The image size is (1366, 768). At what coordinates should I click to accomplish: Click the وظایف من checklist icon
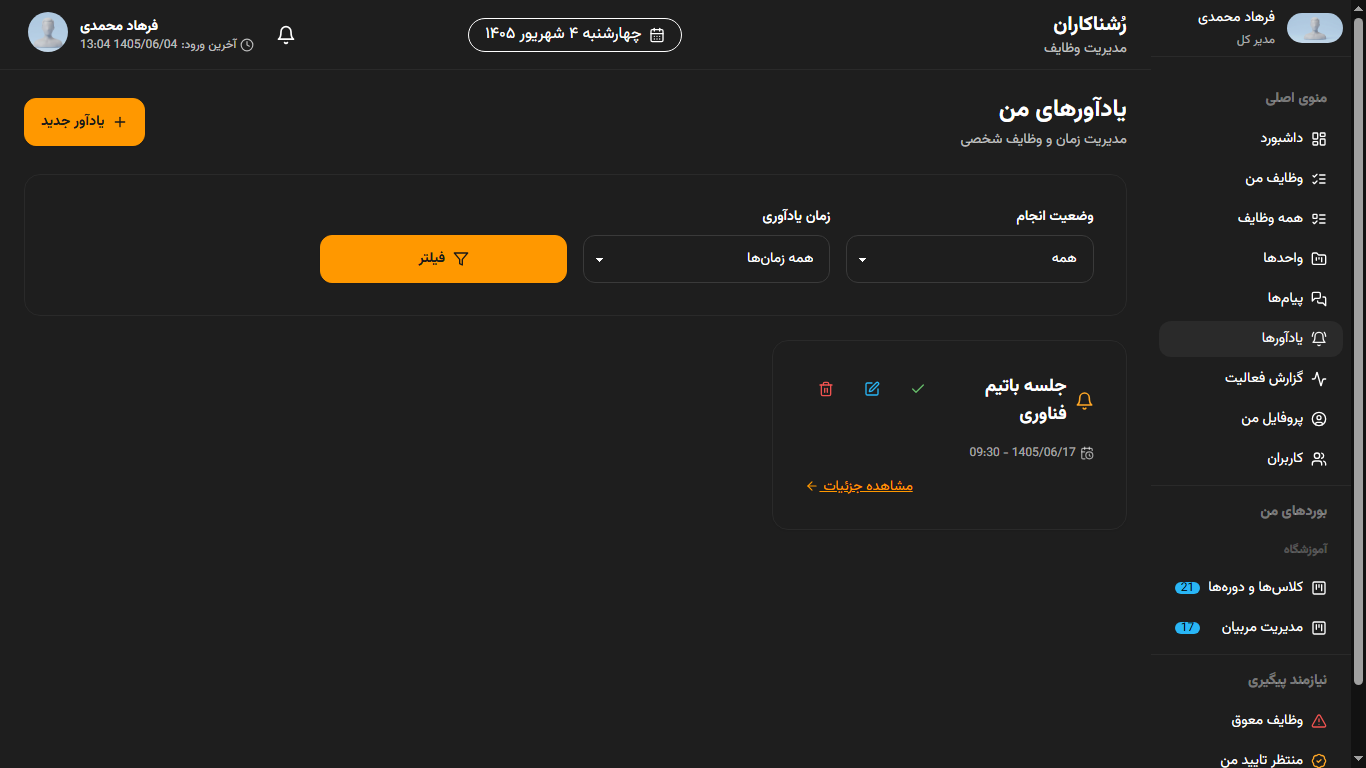(x=1319, y=179)
